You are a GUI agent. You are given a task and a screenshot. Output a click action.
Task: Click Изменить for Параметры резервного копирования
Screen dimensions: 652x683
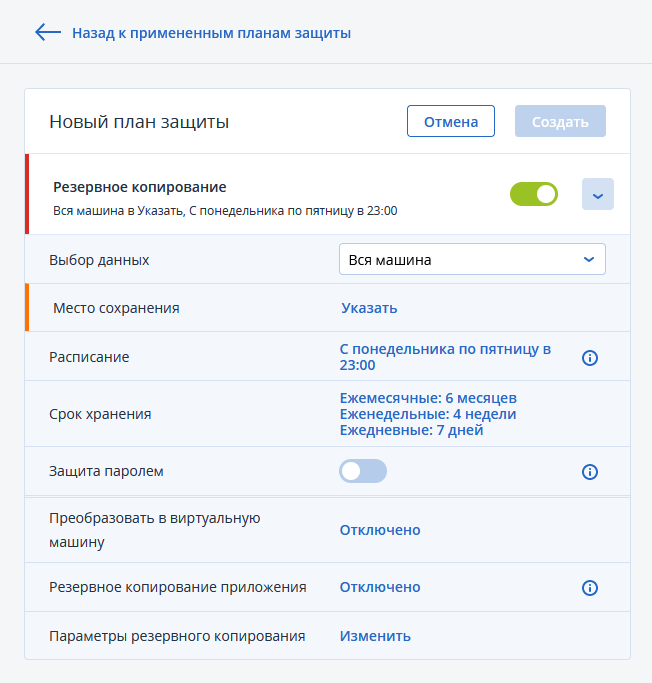375,636
